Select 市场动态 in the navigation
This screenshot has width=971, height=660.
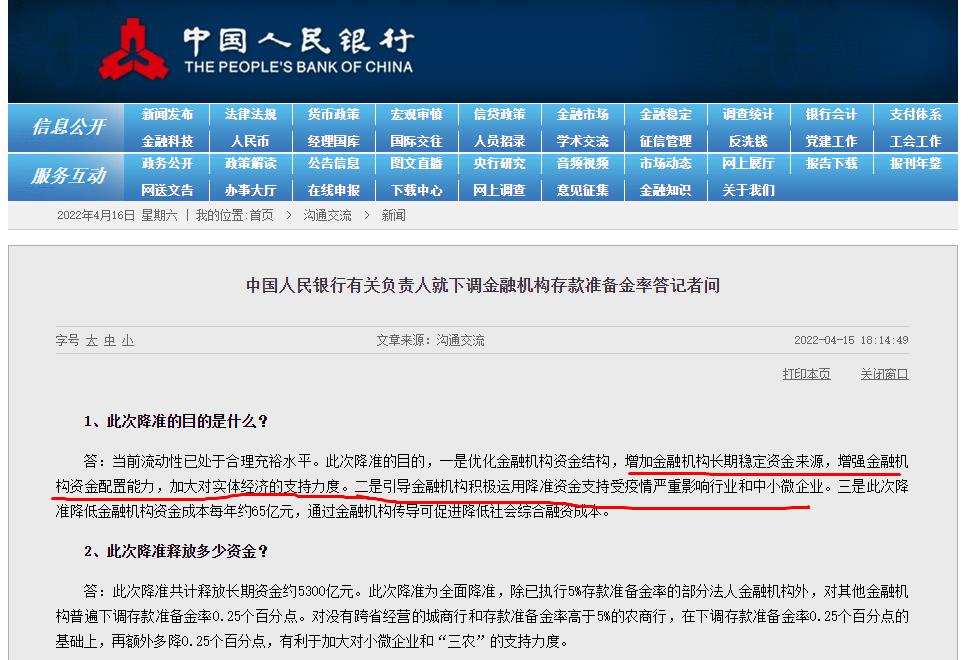click(665, 163)
